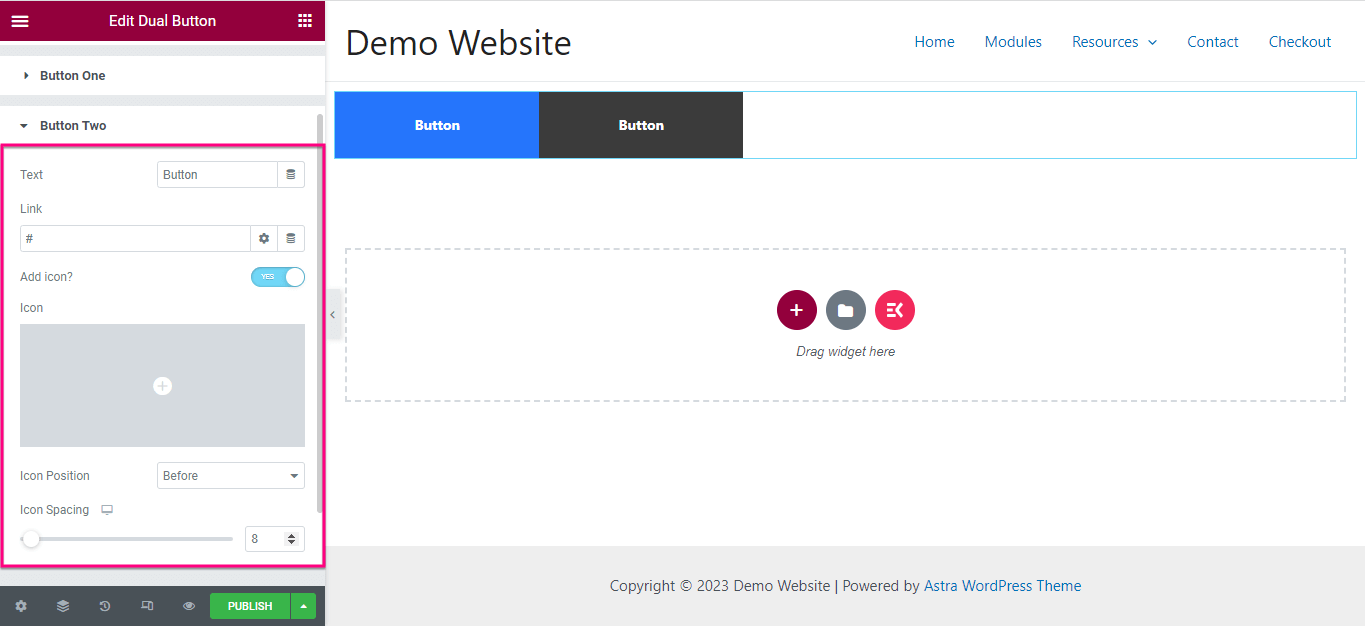Click the Add icon? label
Screen dimensions: 1365x626
pos(46,277)
